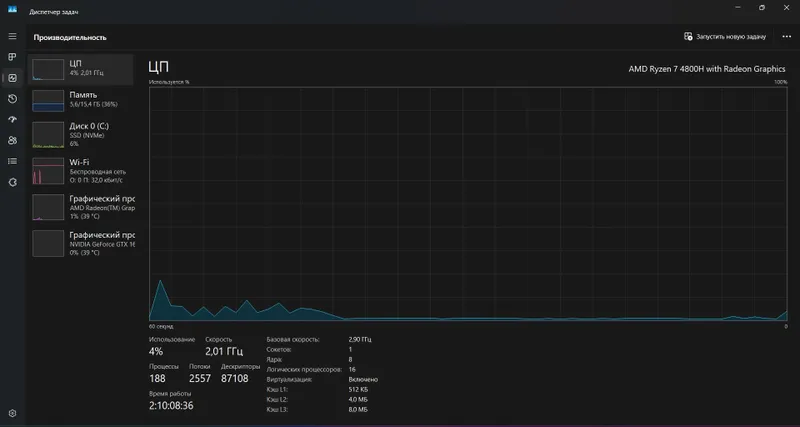
Task: Click the three-dot more options button
Action: point(786,37)
